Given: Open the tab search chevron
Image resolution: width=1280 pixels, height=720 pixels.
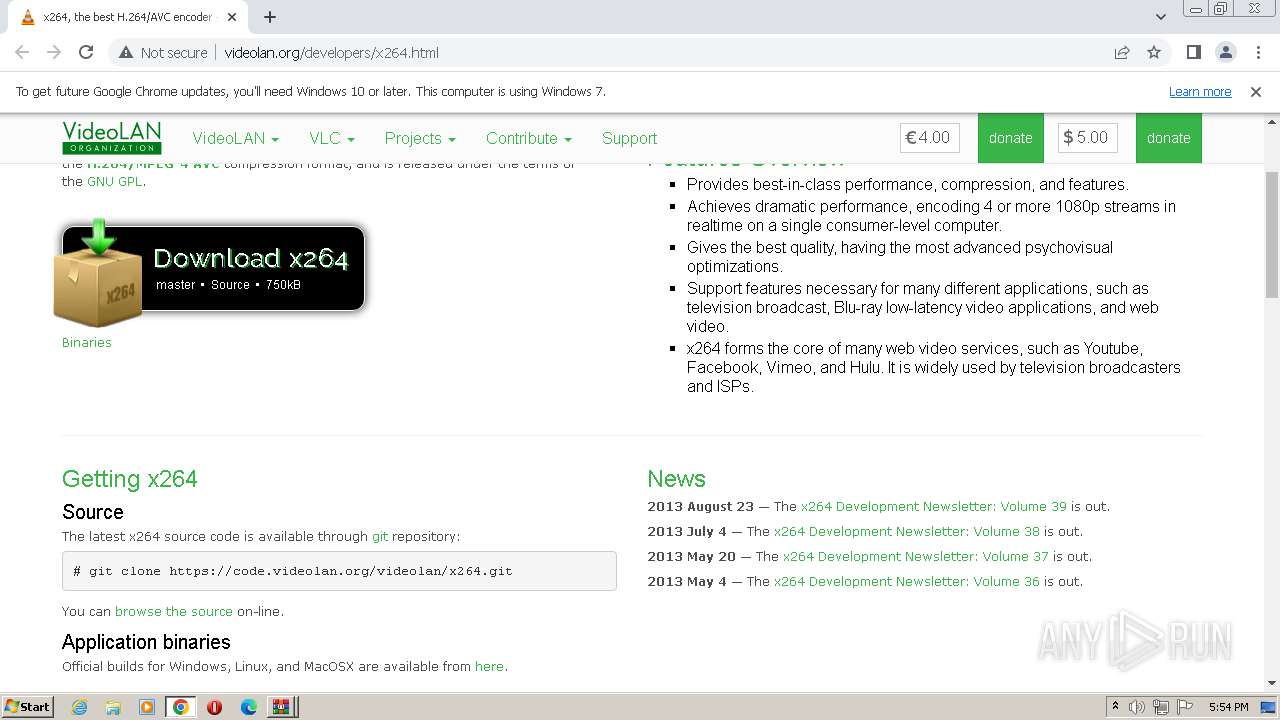Looking at the screenshot, I should [1161, 17].
